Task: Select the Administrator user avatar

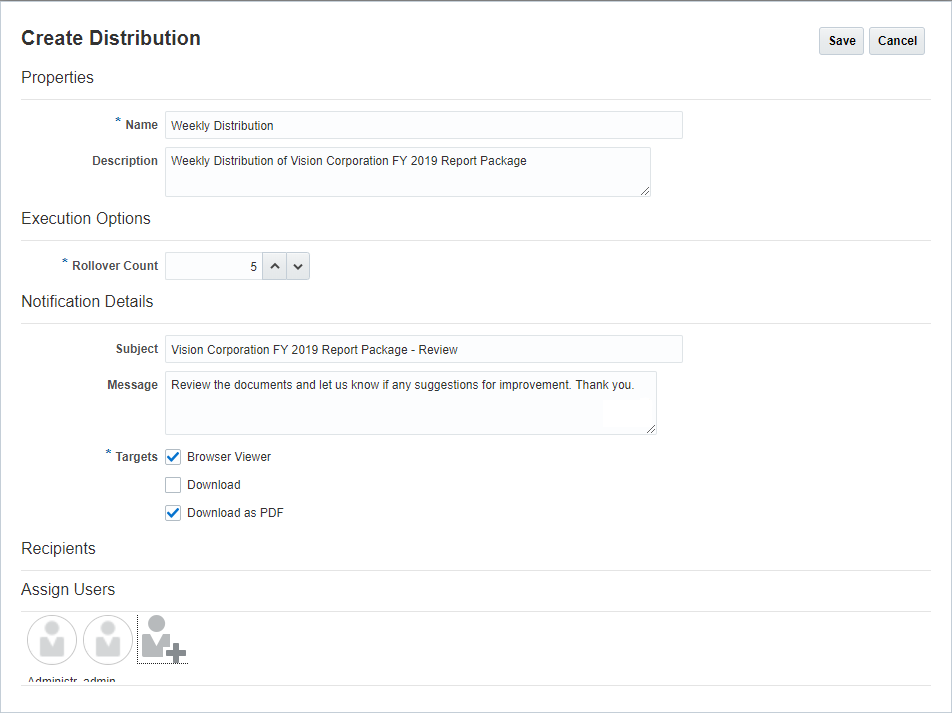Action: pos(52,640)
